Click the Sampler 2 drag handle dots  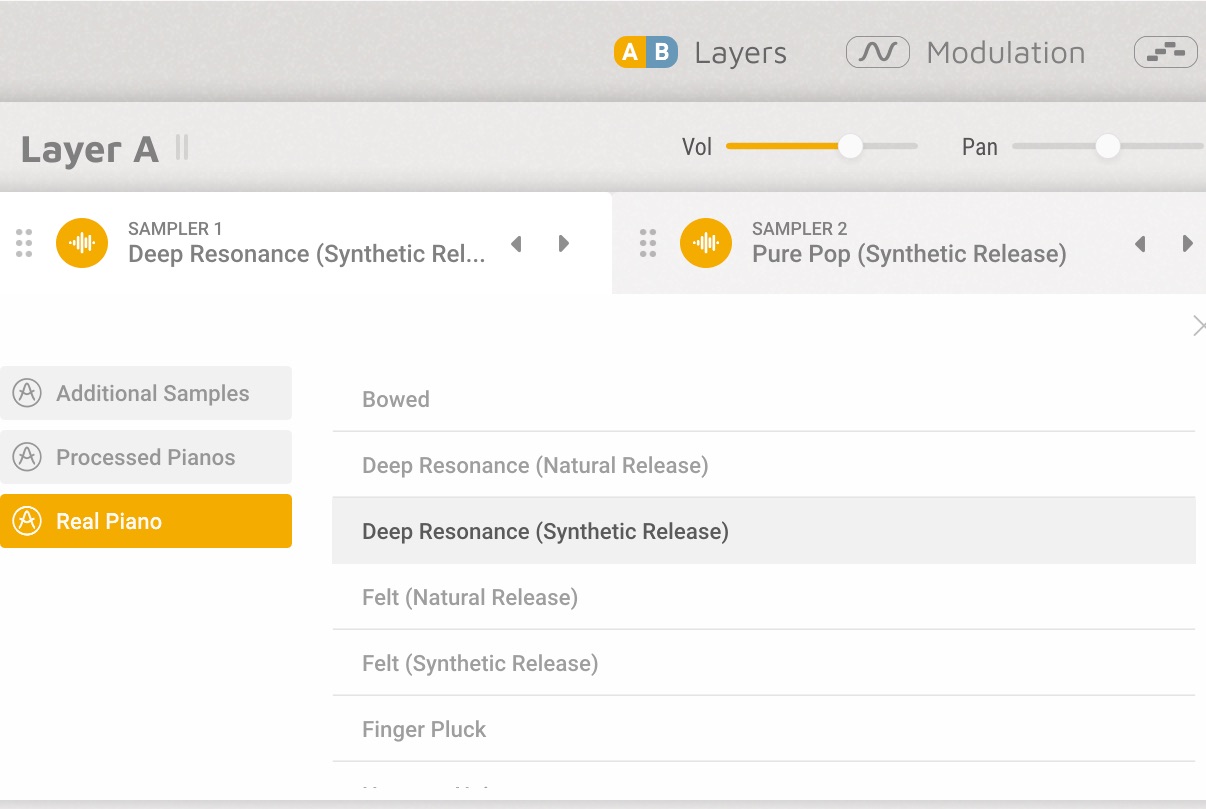648,243
